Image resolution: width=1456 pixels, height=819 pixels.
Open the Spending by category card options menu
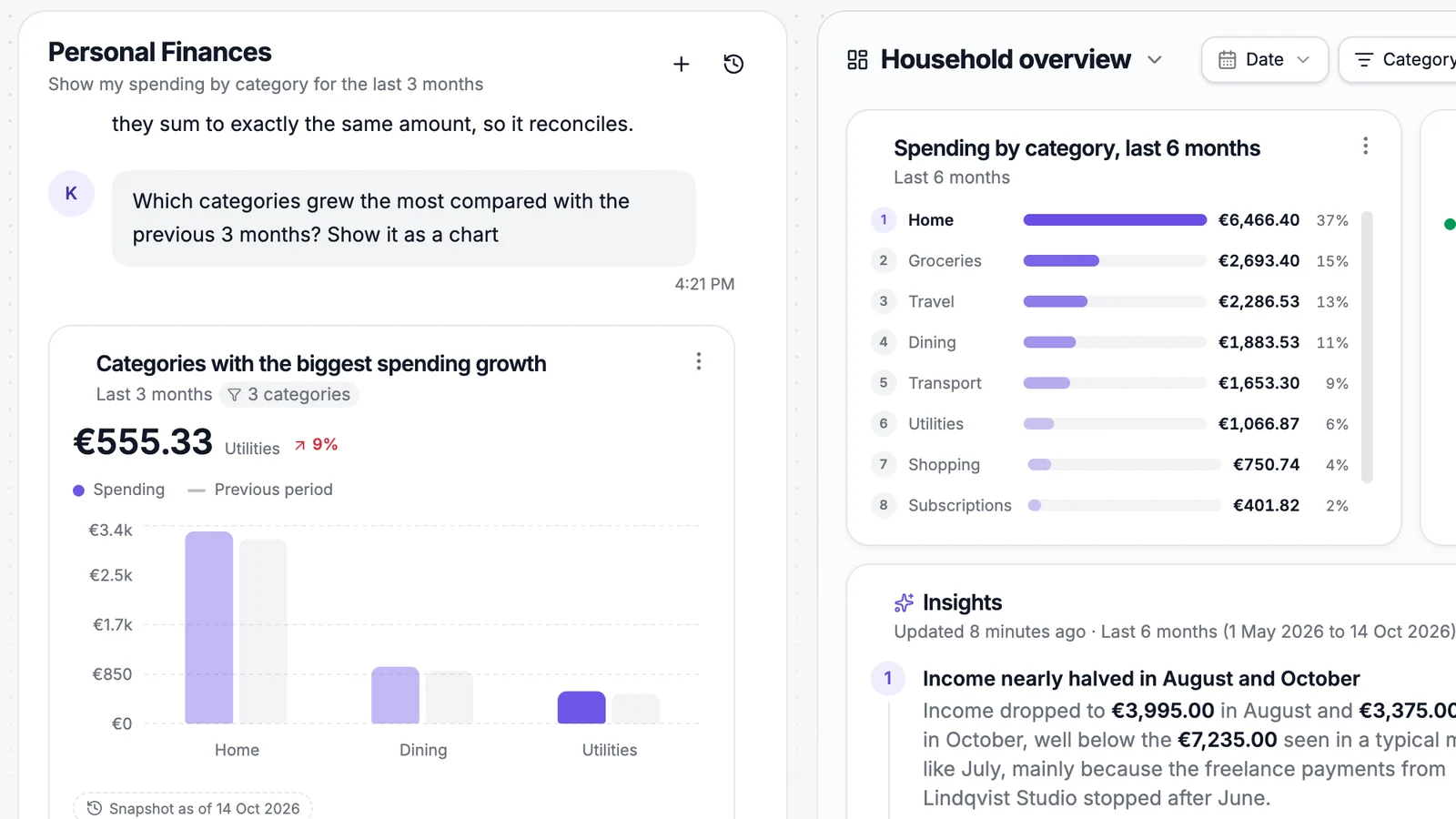(x=1365, y=147)
